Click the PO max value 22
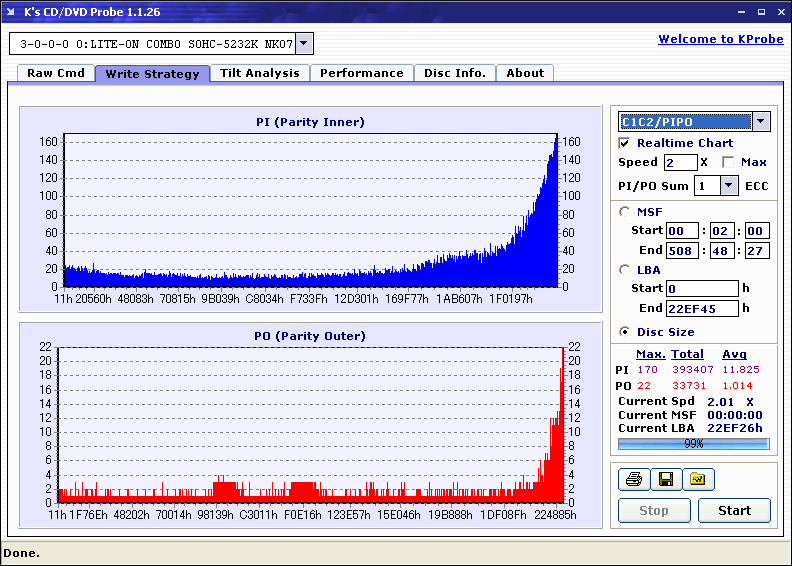The width and height of the screenshot is (792, 566). 644,386
